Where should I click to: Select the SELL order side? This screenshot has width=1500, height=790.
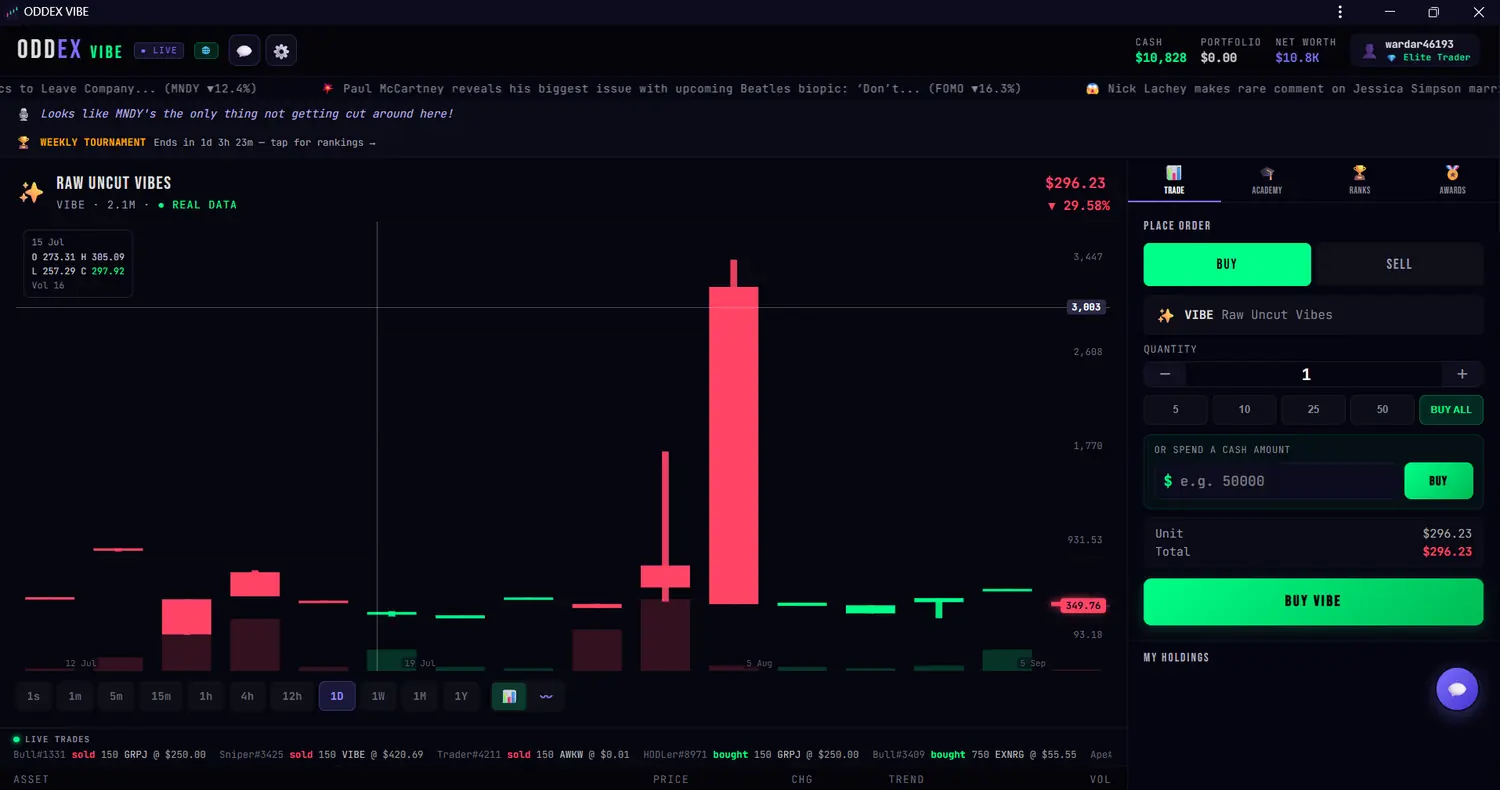pyautogui.click(x=1399, y=264)
